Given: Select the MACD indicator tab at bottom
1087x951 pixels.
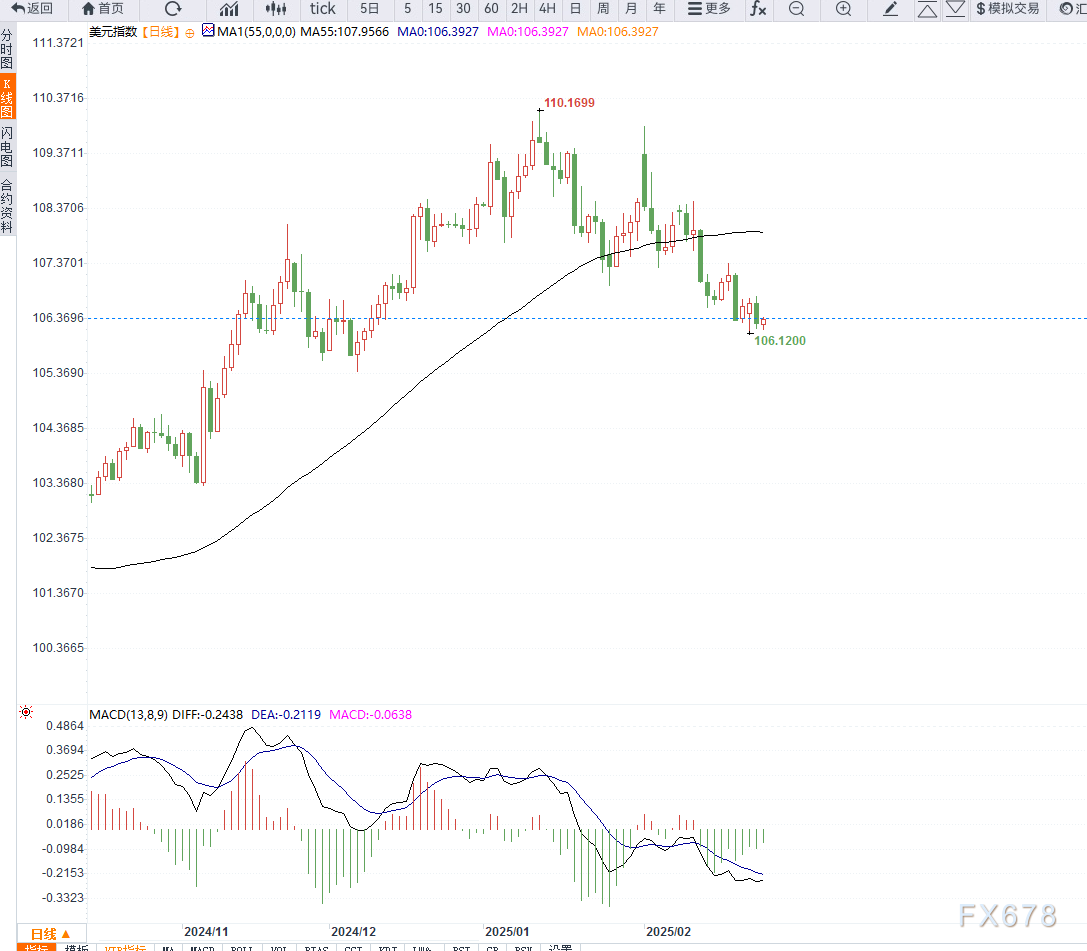Looking at the screenshot, I should (203, 948).
